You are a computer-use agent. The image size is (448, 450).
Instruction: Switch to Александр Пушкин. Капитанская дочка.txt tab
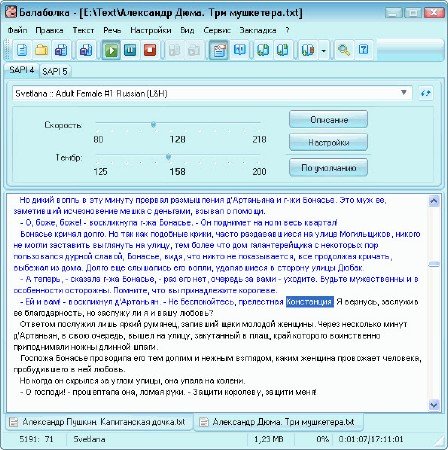[99, 422]
